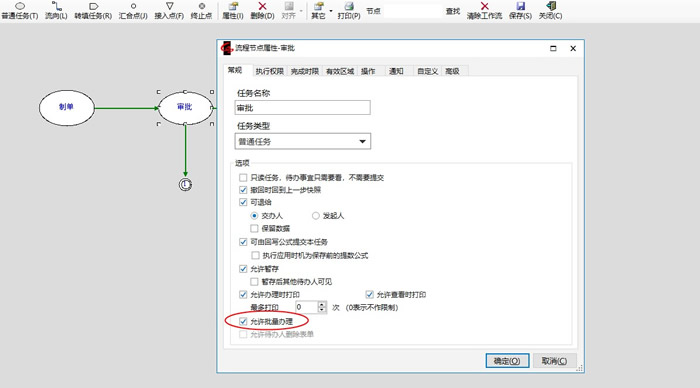Expand the 其它 dropdown arrow
Viewport: 700px width, 388px height.
331,11
